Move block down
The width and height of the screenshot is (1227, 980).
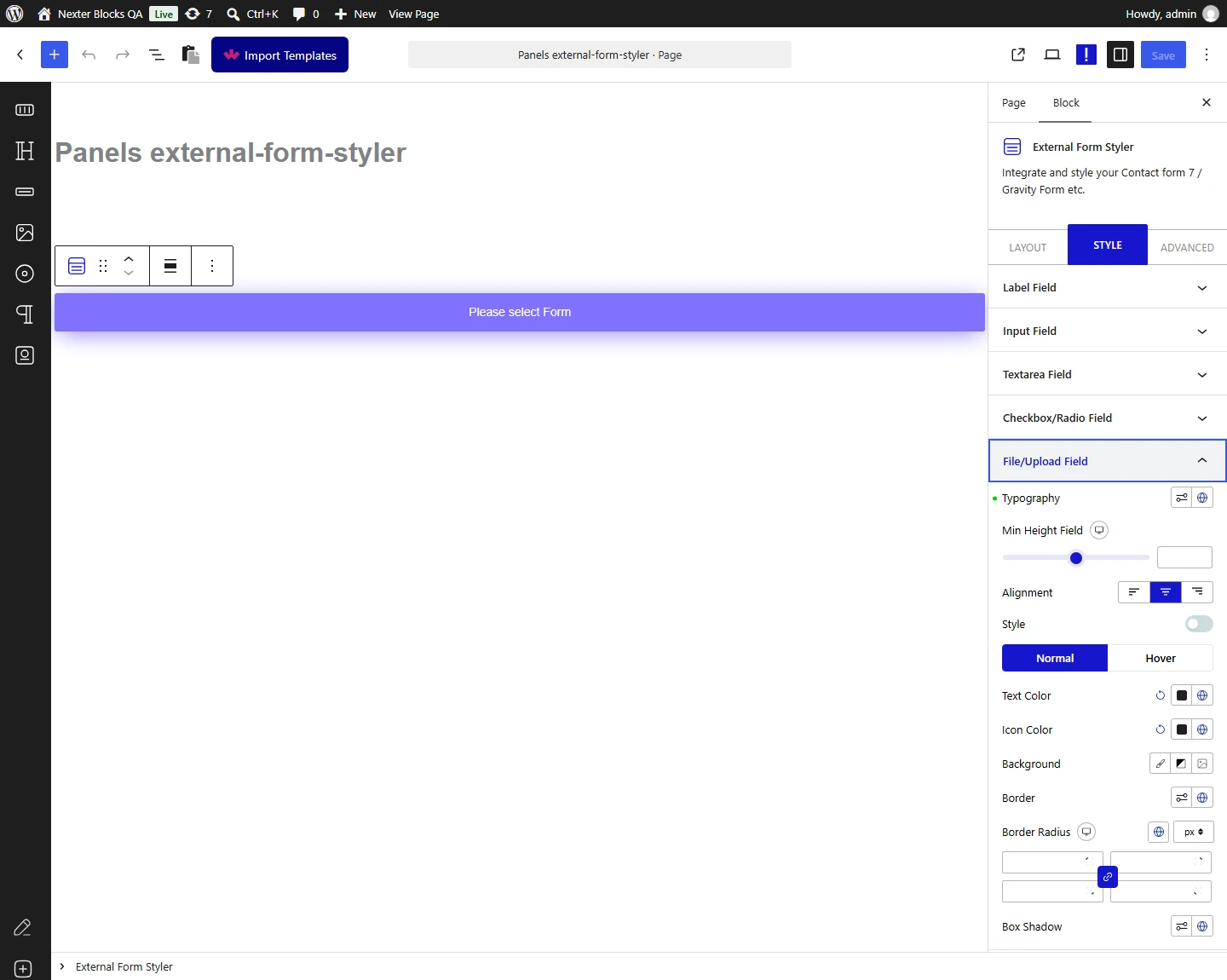pos(129,274)
